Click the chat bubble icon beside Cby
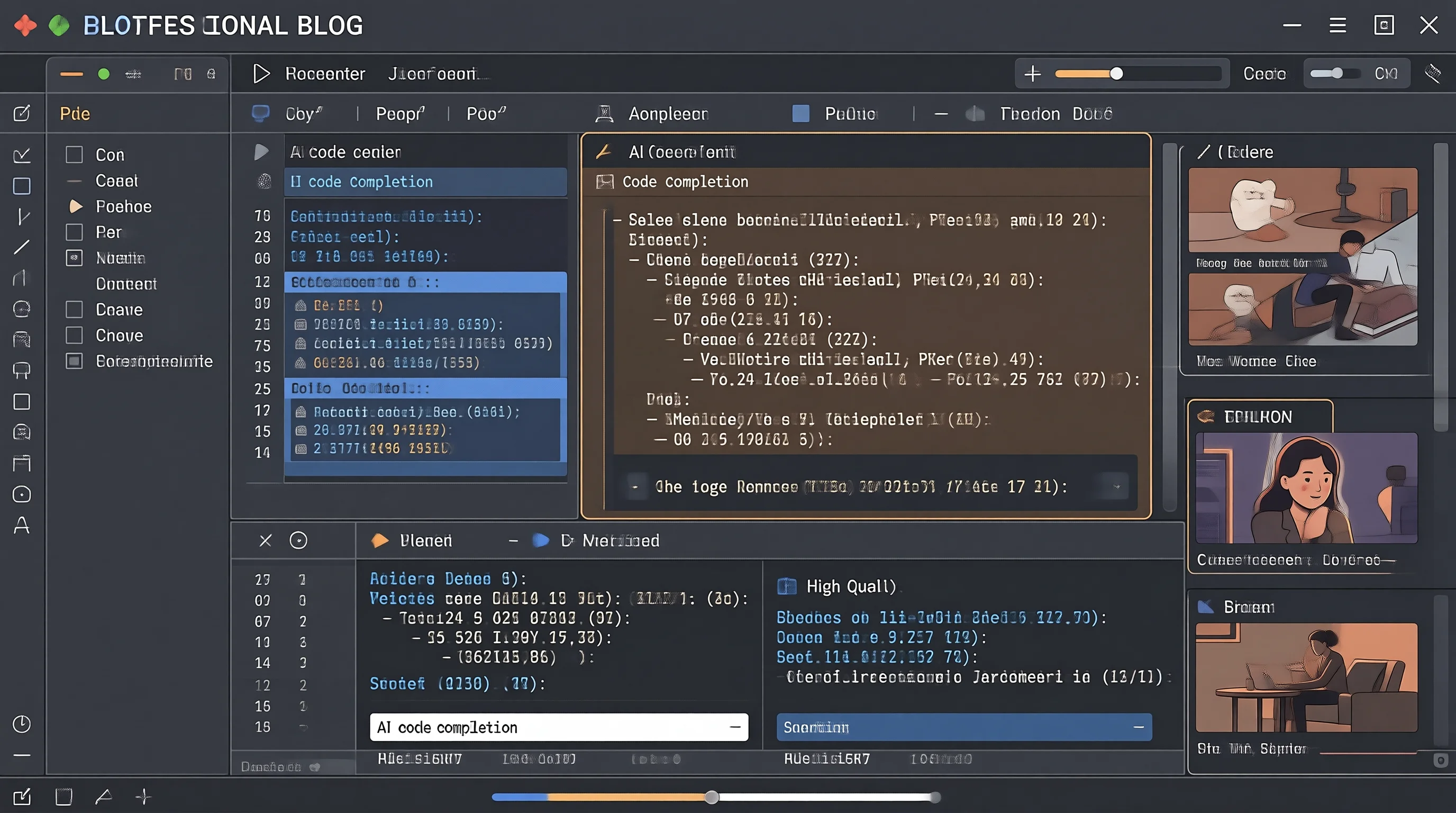Image resolution: width=1456 pixels, height=813 pixels. point(260,114)
